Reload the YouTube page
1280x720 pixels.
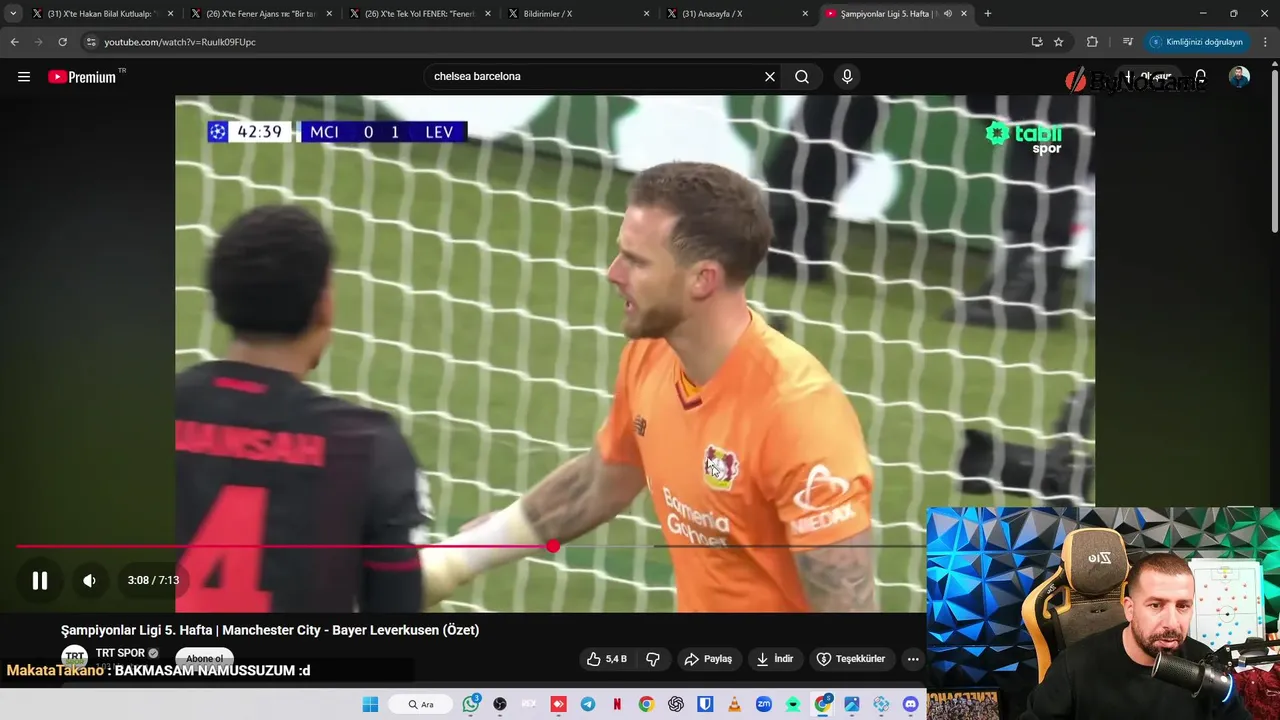[62, 42]
